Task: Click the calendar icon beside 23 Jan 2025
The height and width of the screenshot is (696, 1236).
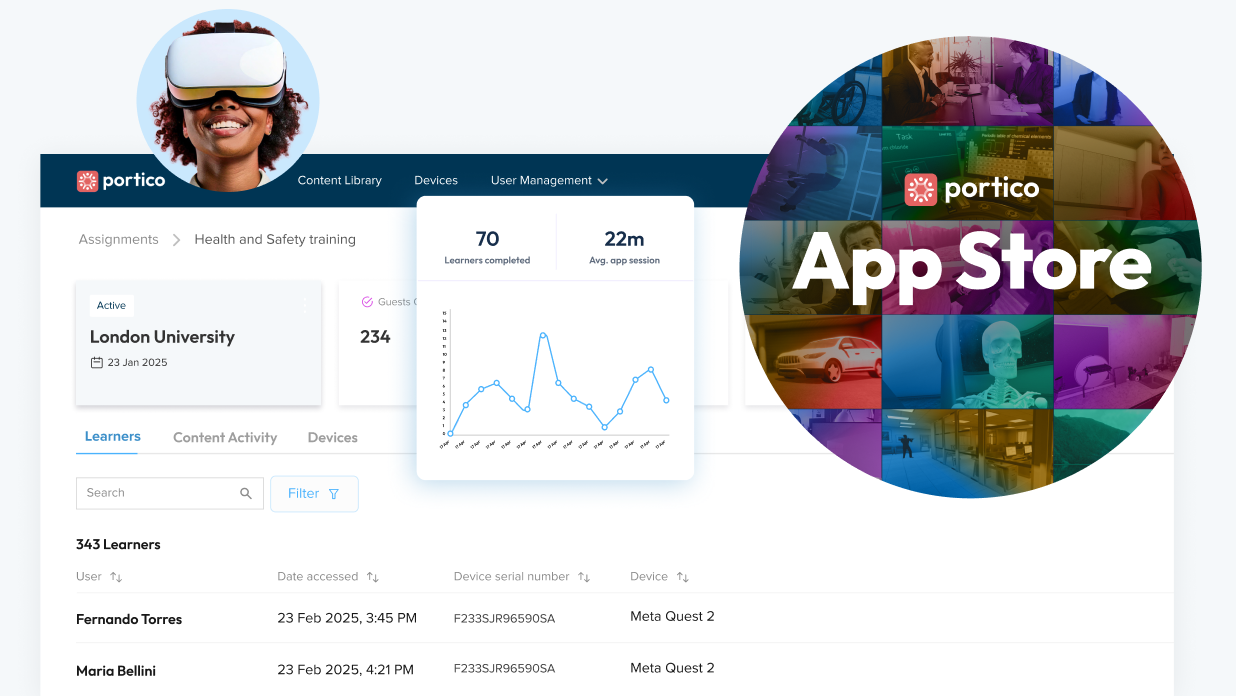Action: 97,363
